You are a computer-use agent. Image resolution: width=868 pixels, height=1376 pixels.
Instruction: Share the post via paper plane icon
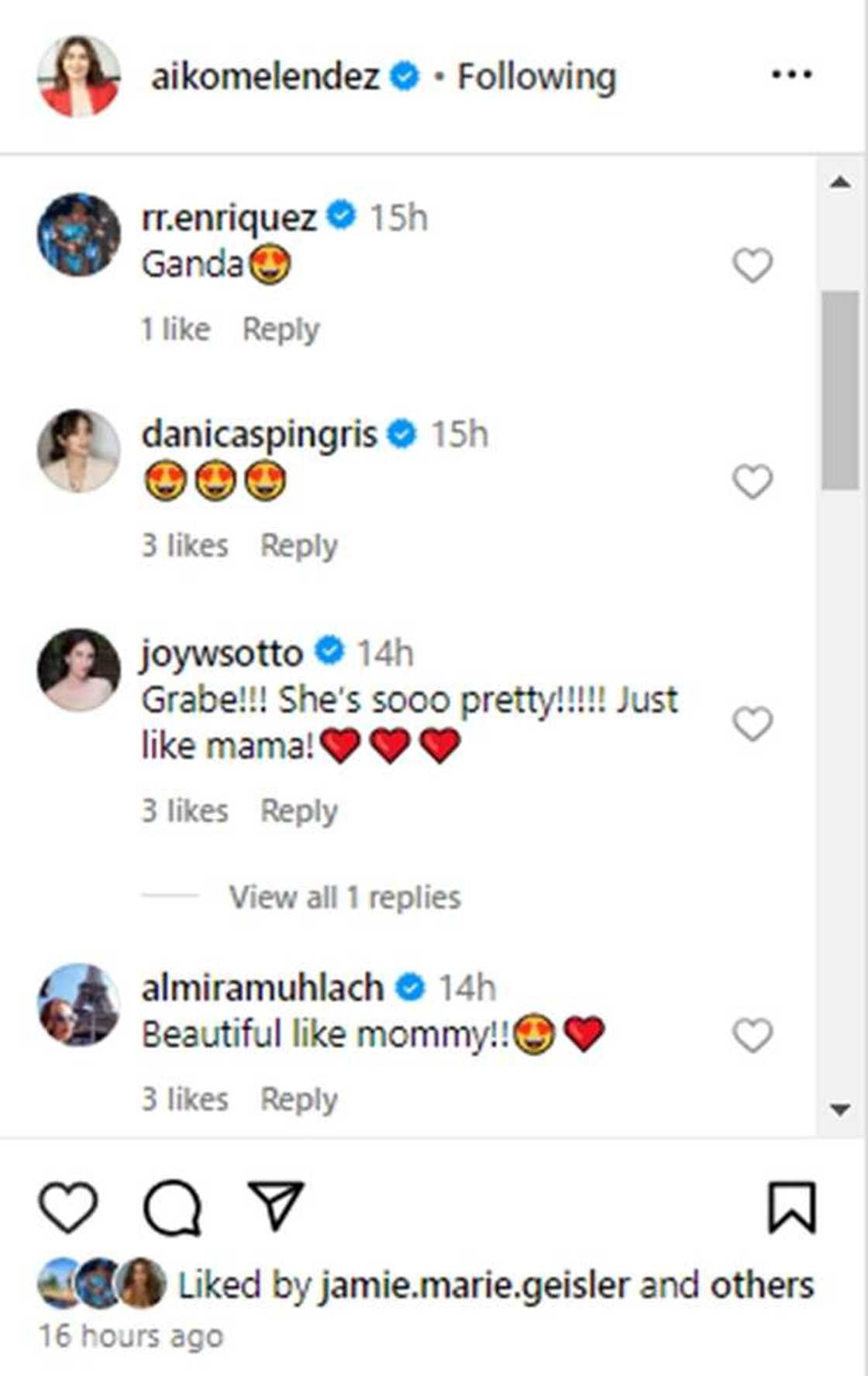coord(275,1205)
